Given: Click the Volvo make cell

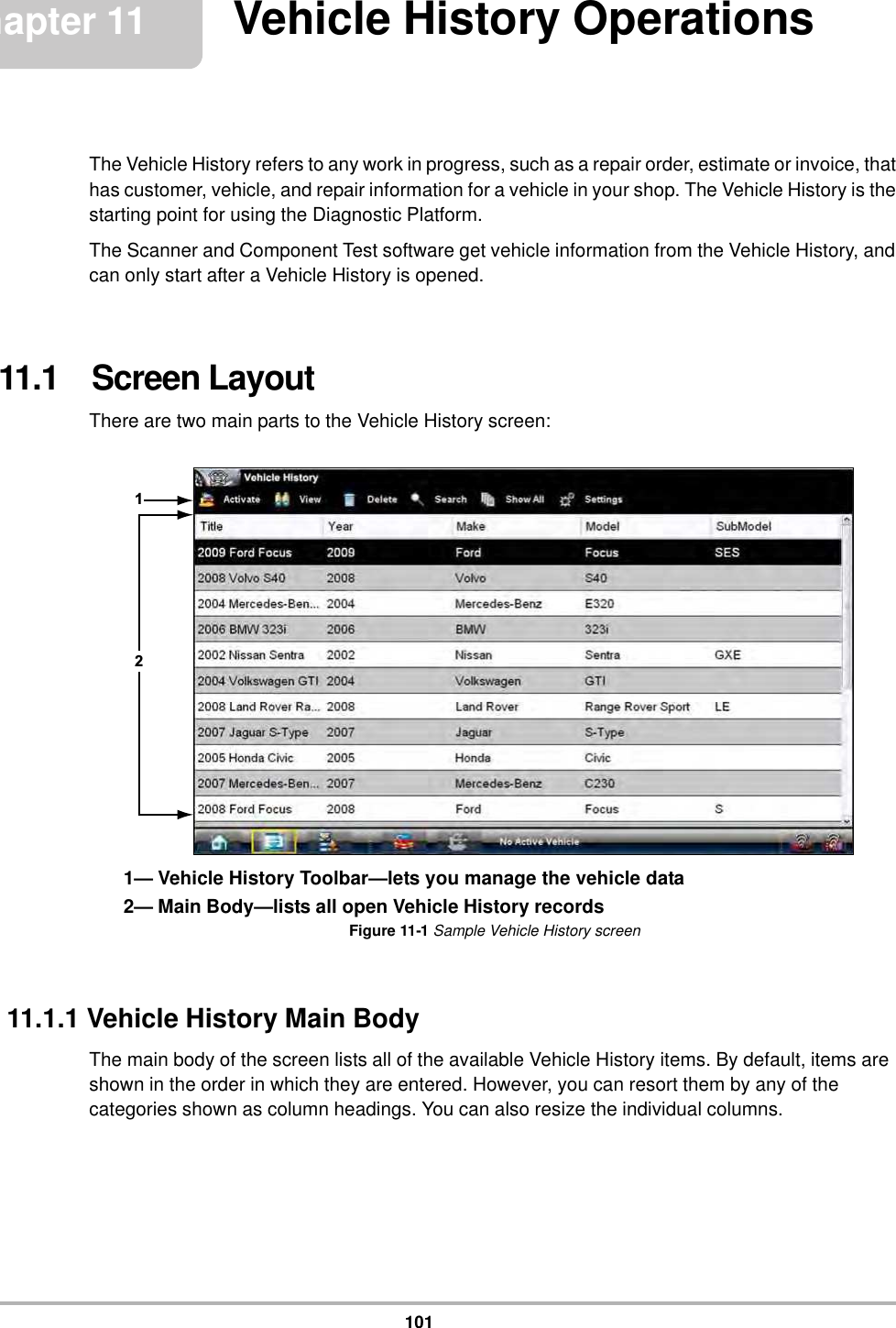Looking at the screenshot, I should pyautogui.click(x=471, y=578).
